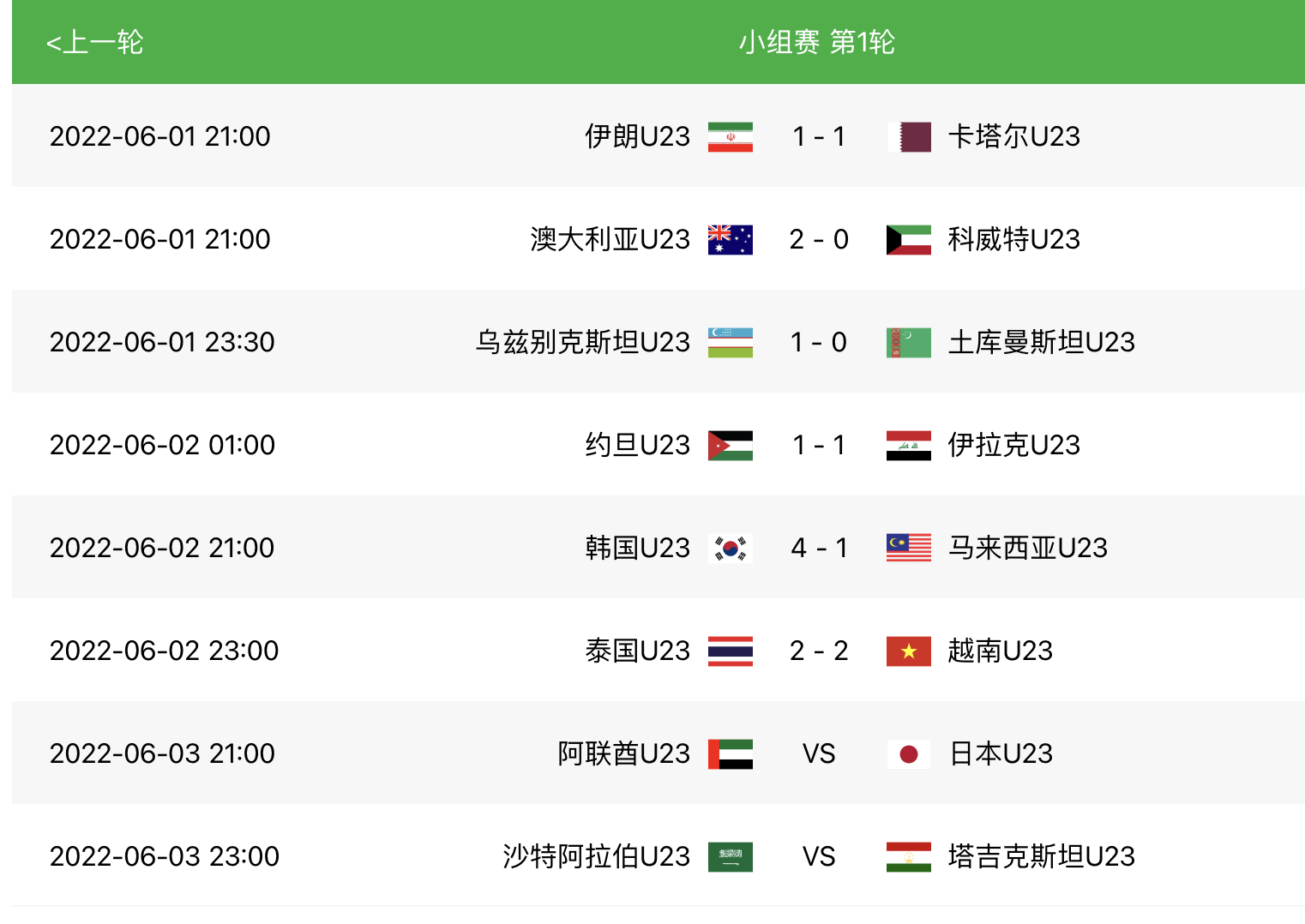
Task: Open the 4 - 1 Korea–Malaysia score
Action: 819,548
